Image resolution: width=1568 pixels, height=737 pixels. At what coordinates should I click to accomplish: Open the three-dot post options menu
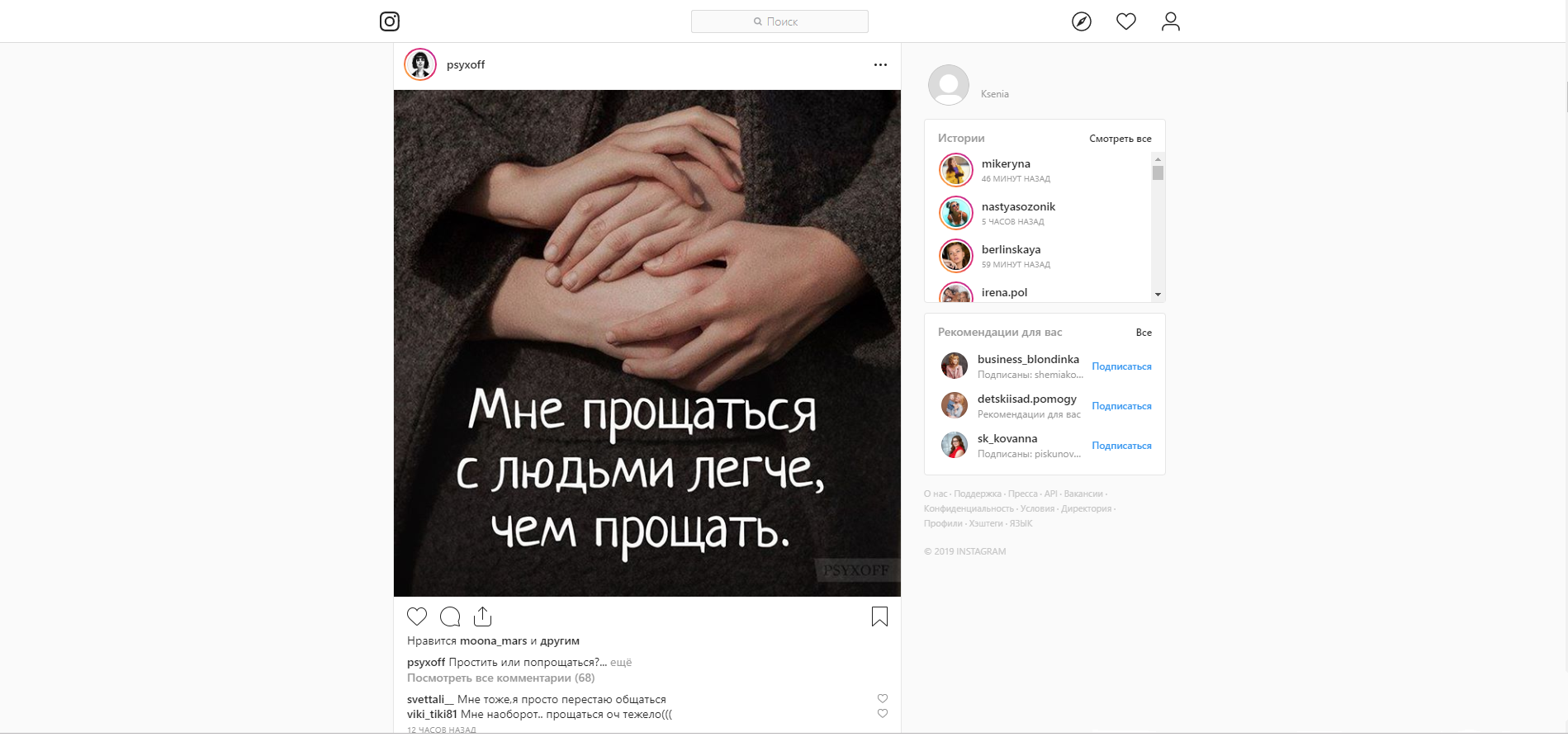click(880, 64)
